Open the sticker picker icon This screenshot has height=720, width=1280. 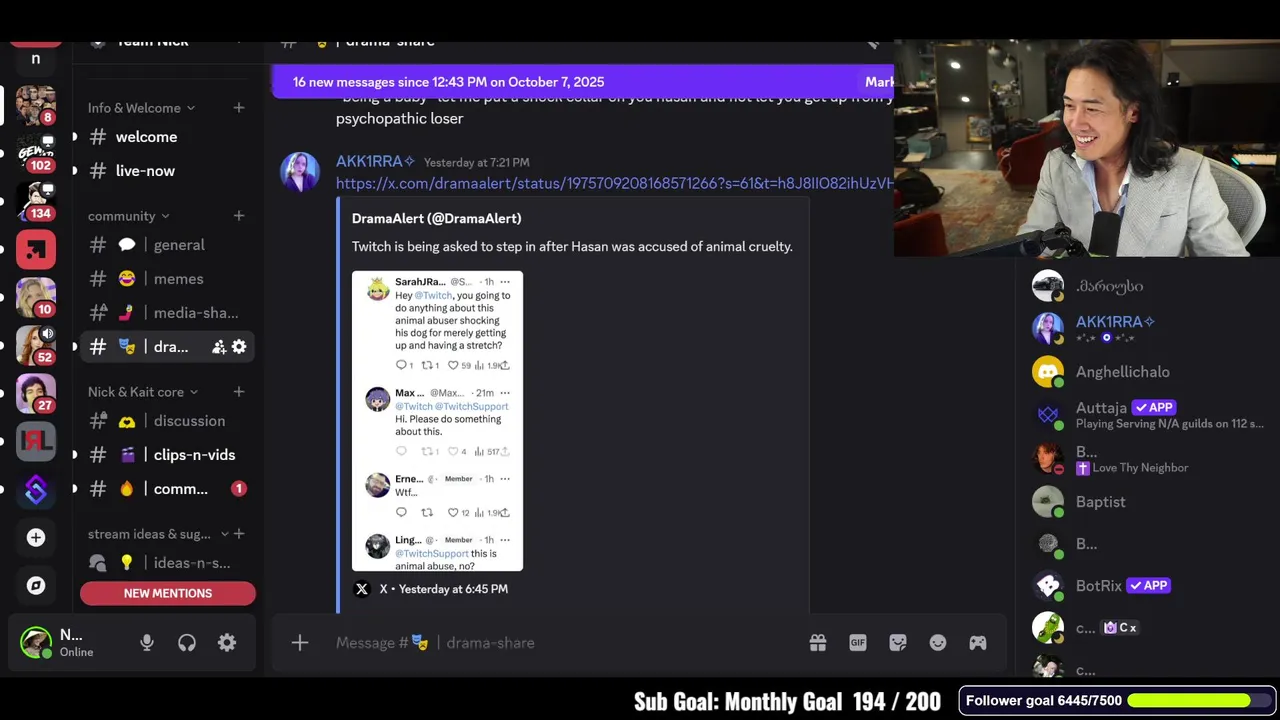tap(898, 643)
